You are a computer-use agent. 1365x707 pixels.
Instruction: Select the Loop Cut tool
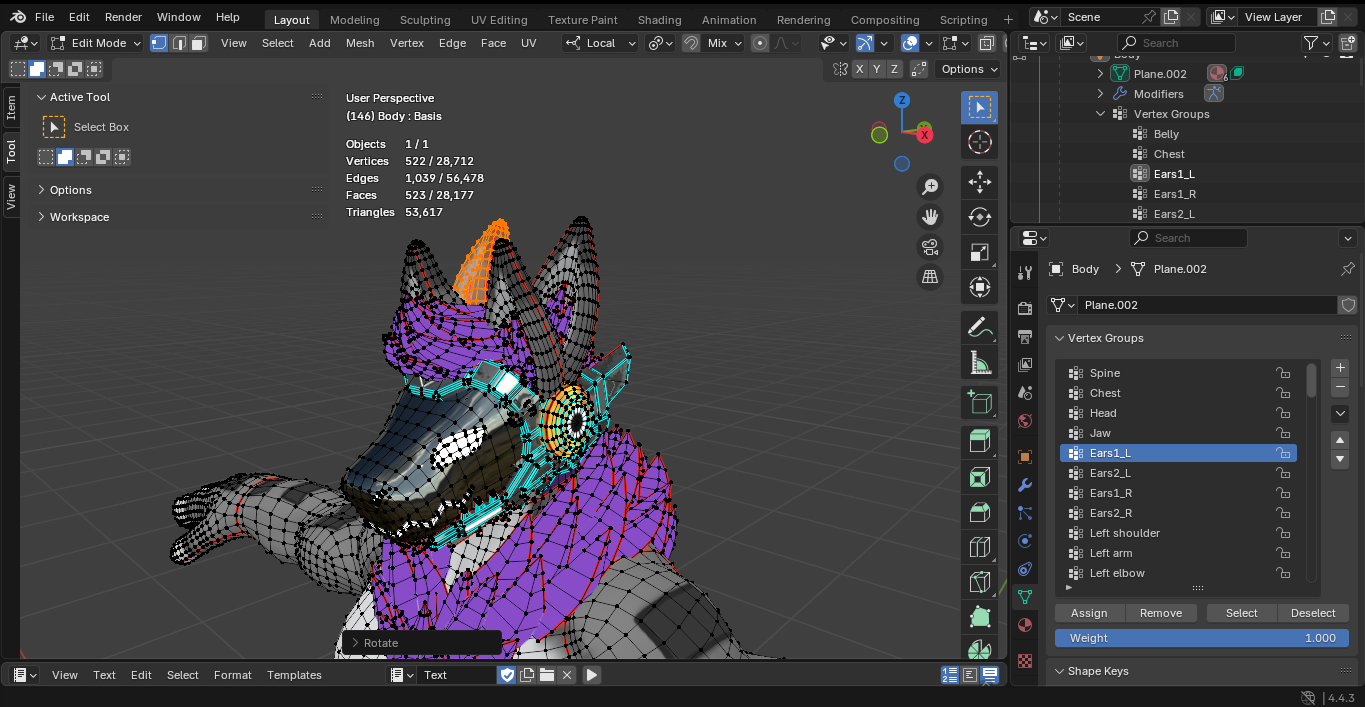pos(980,548)
